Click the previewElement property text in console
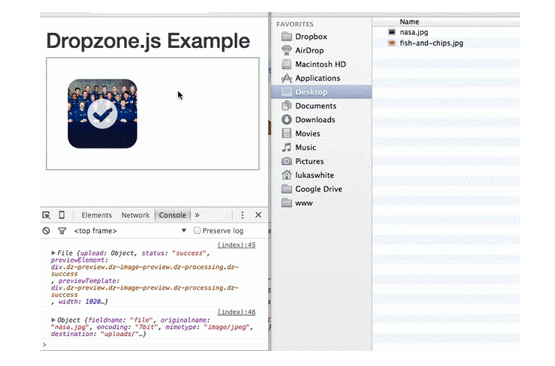Screen dimensions: 555x366 [x=78, y=260]
